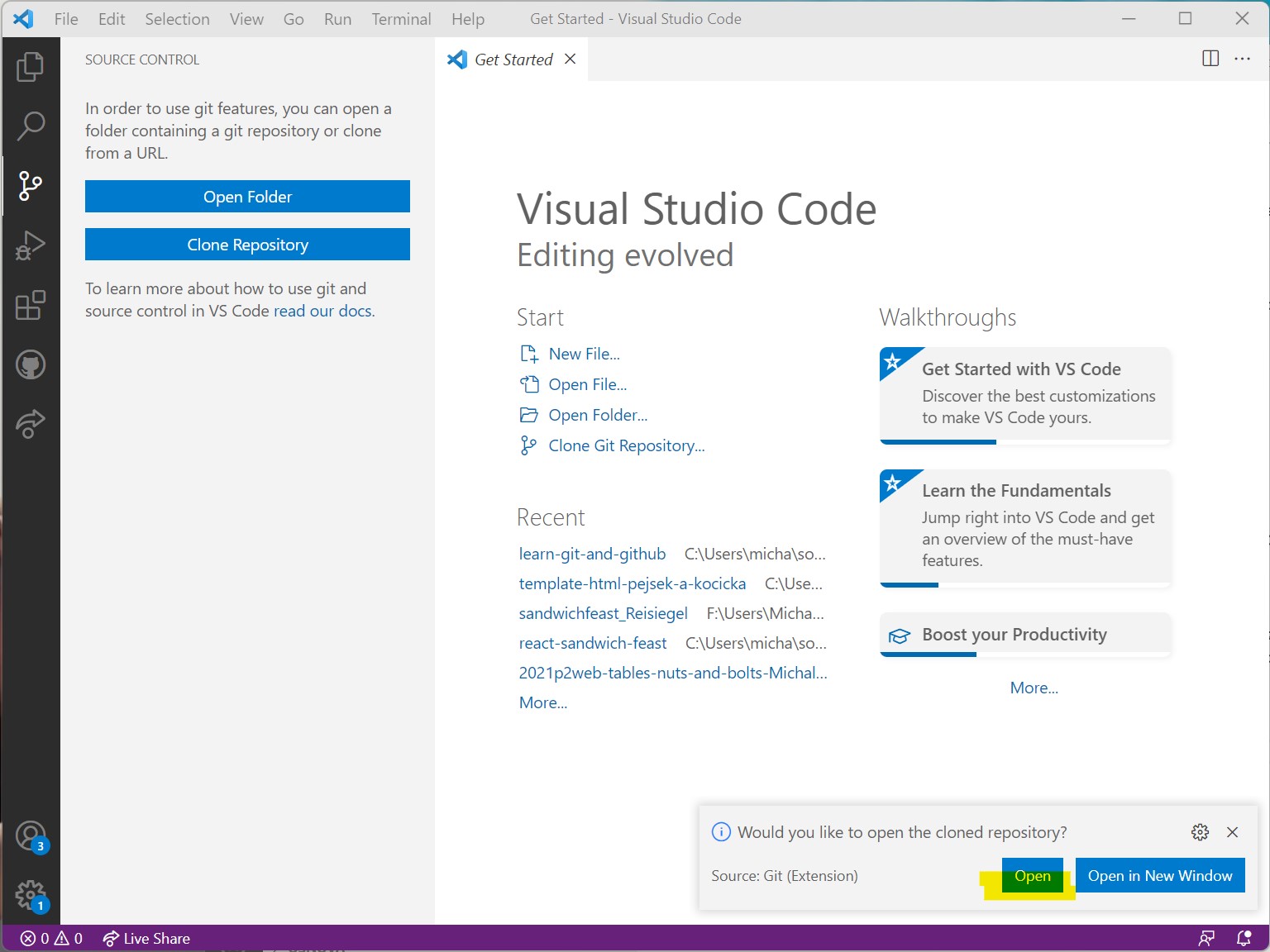Click the info icon in notification

tap(721, 832)
